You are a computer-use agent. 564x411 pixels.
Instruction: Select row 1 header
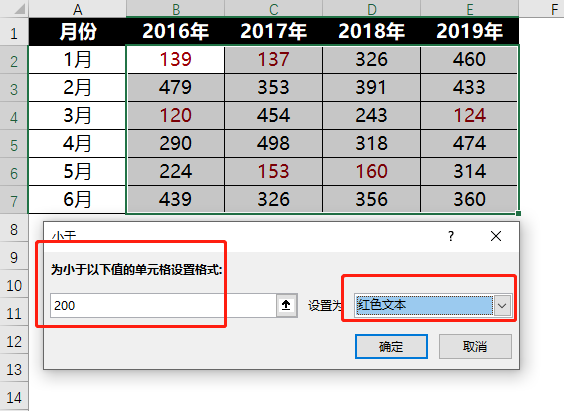tap(14, 32)
